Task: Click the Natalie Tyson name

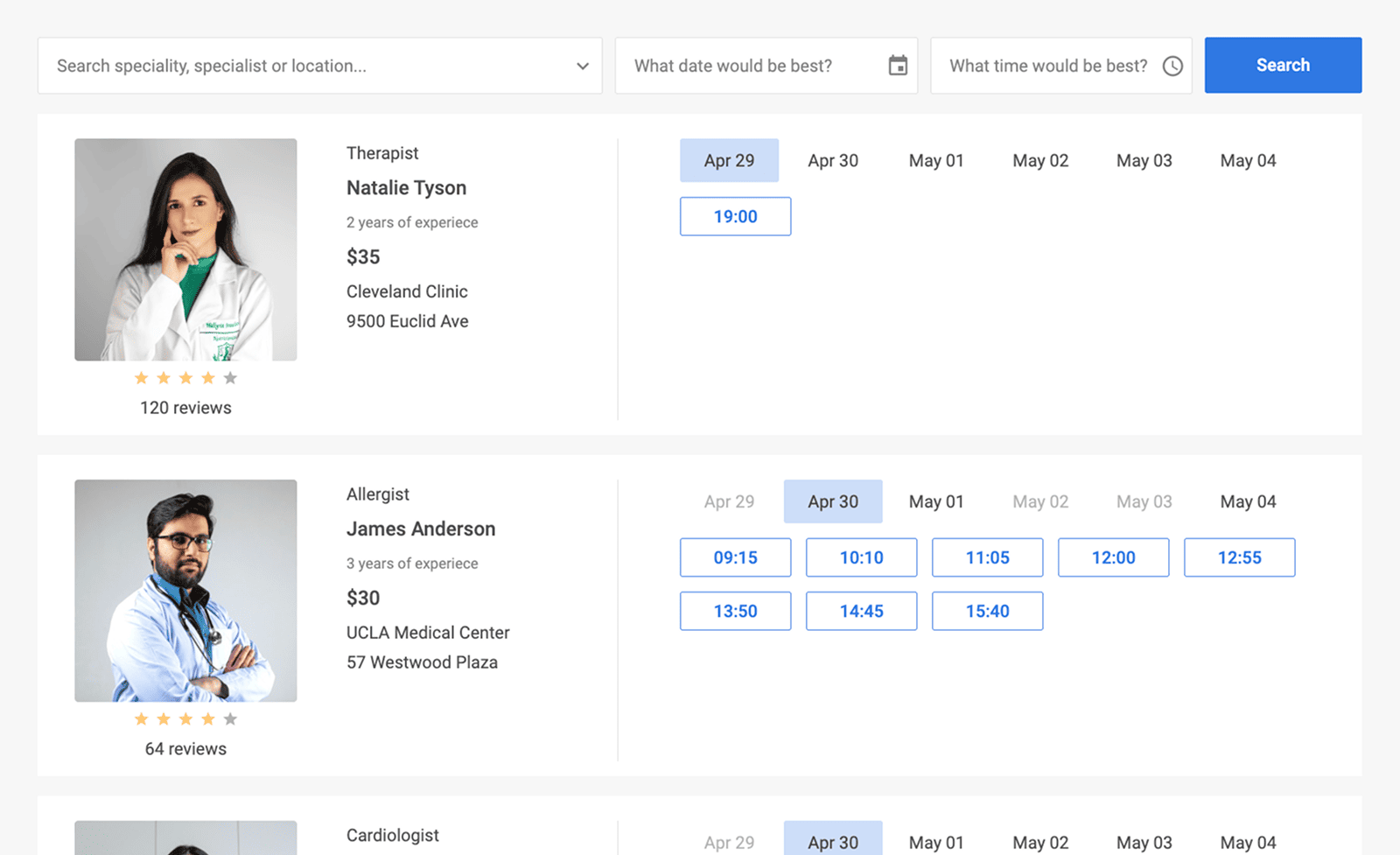Action: coord(406,187)
